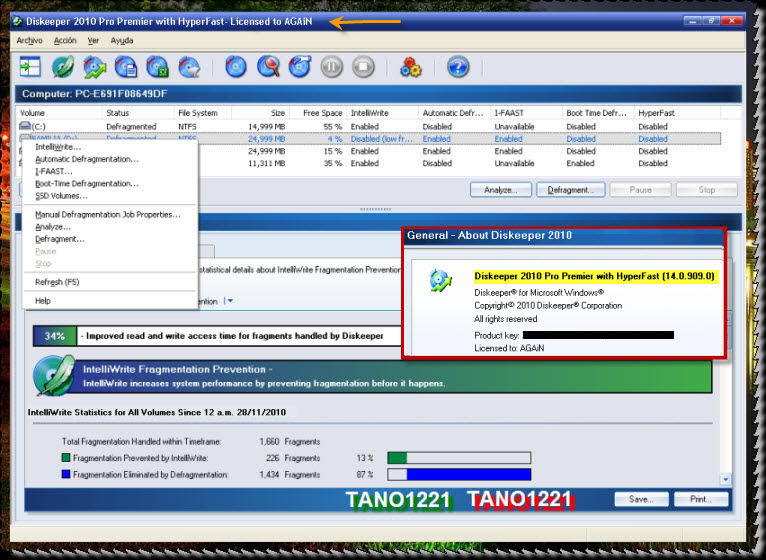Expand the blue dropdown arrow beside 'ention'
The width and height of the screenshot is (766, 560).
(x=229, y=301)
